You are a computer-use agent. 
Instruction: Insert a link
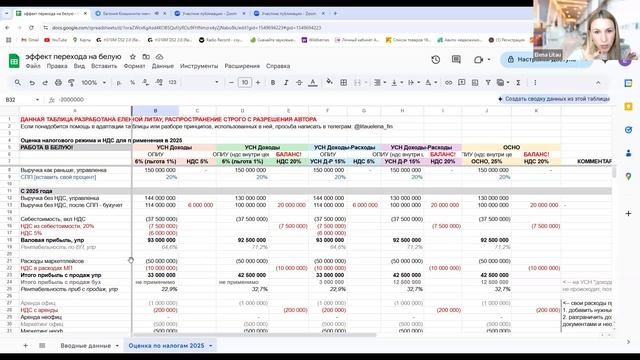[448, 82]
